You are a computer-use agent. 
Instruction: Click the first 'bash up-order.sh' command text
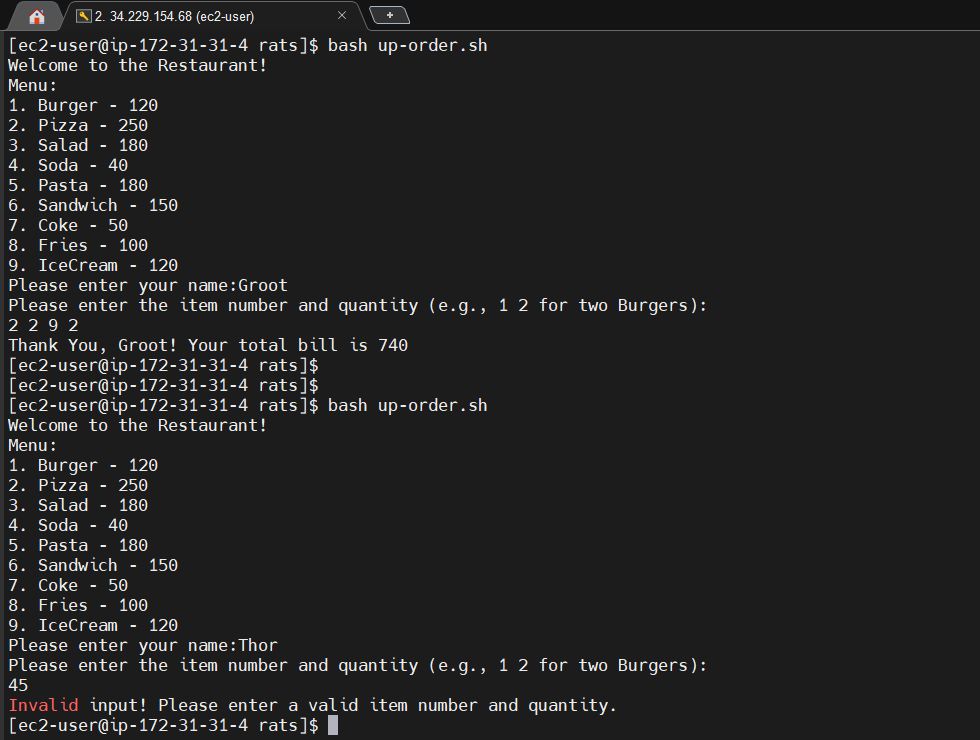408,46
